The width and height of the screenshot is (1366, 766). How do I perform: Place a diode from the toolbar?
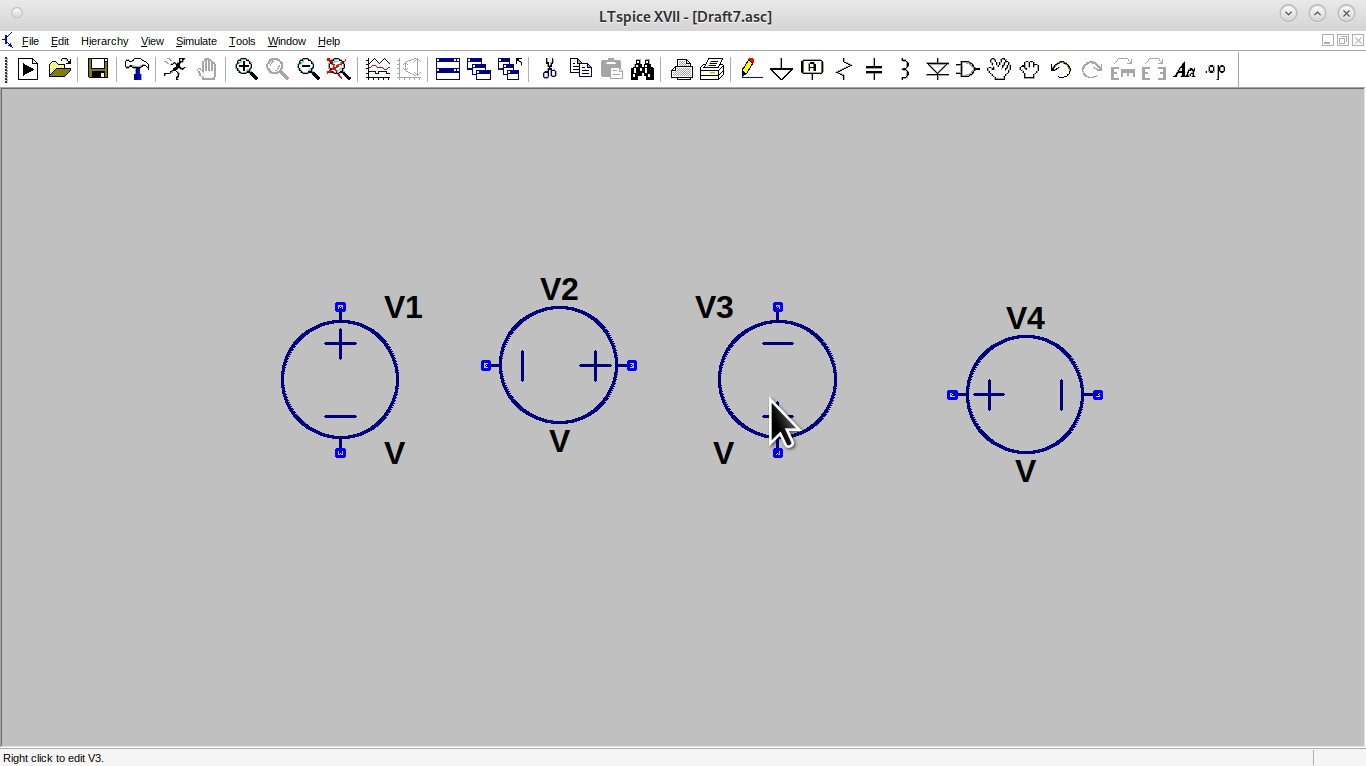point(937,69)
